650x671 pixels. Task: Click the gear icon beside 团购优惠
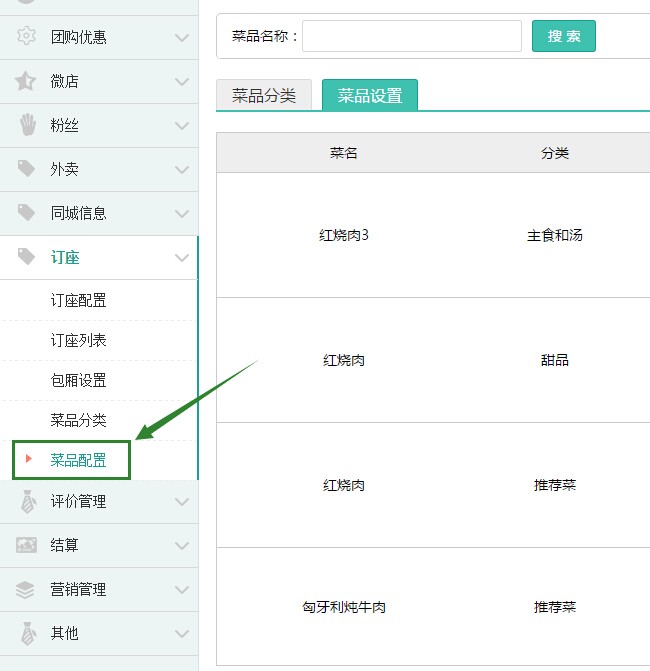(x=26, y=36)
